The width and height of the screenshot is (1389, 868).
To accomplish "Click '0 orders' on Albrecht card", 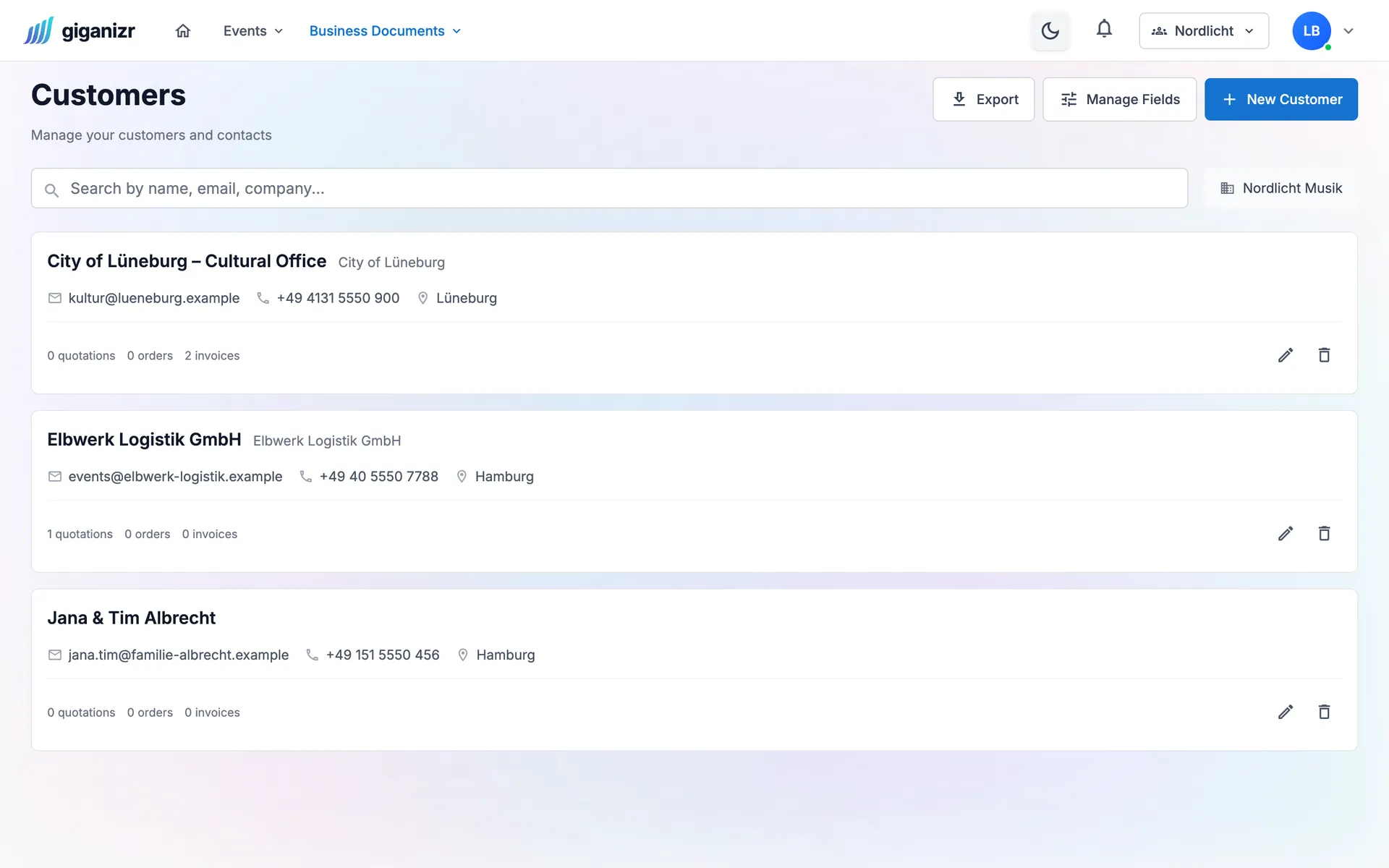I will point(150,712).
